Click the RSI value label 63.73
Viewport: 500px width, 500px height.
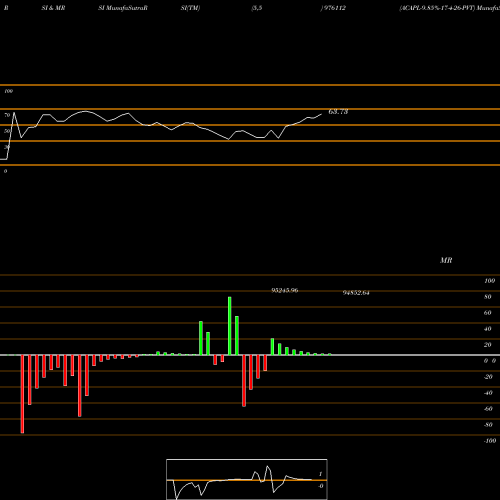[338, 112]
